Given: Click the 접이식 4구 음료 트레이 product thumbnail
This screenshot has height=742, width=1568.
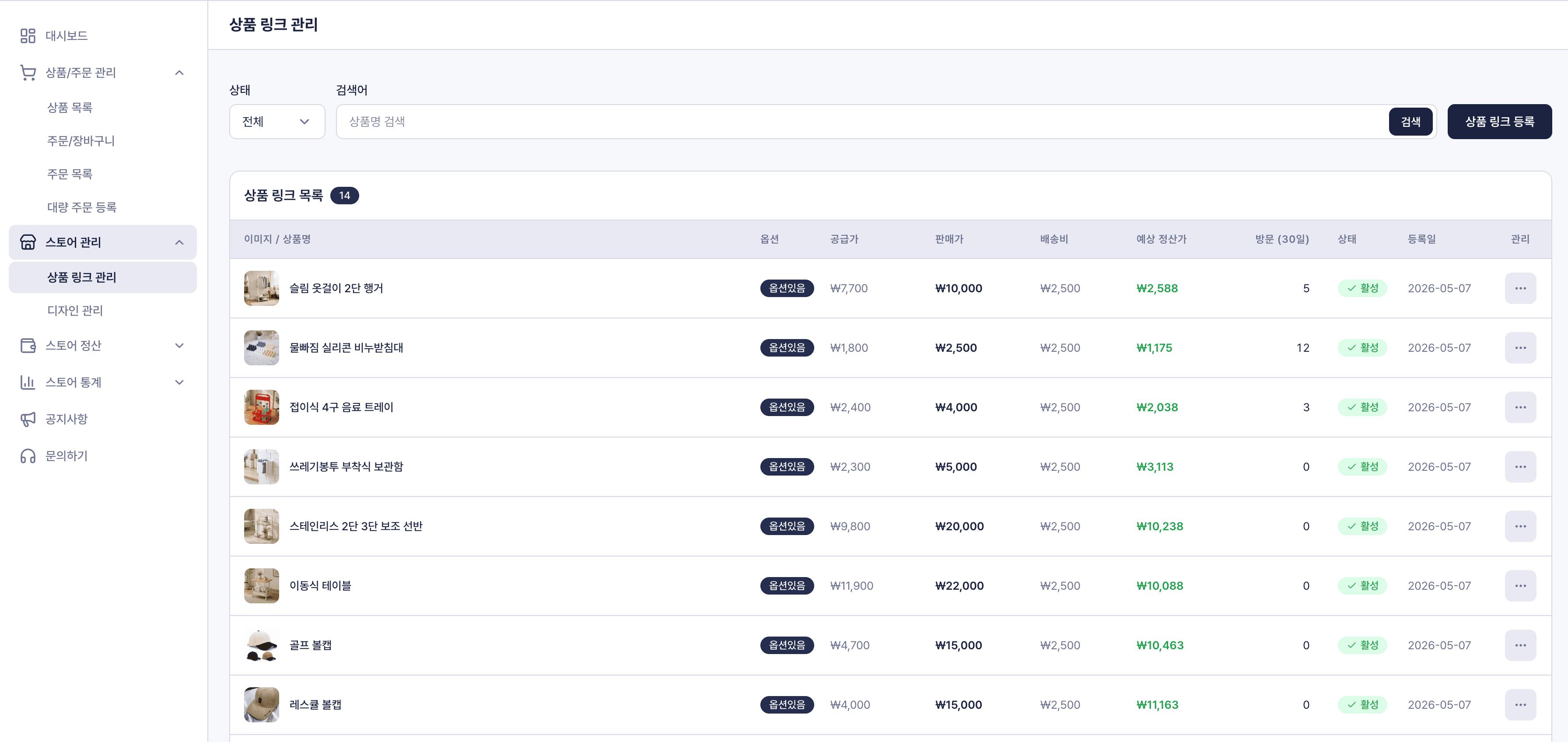Looking at the screenshot, I should point(261,407).
